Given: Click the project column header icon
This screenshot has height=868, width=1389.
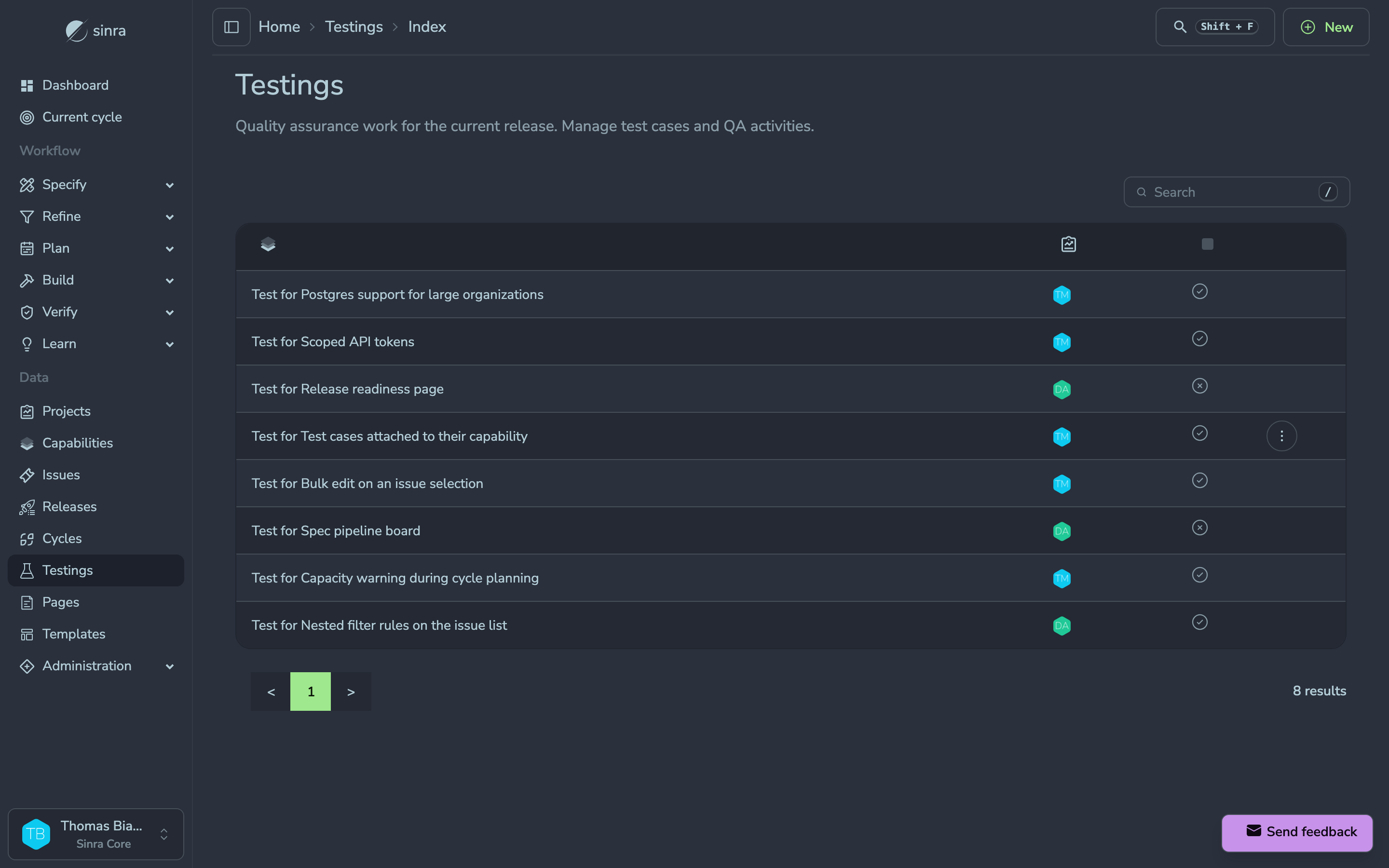Looking at the screenshot, I should click(1068, 244).
